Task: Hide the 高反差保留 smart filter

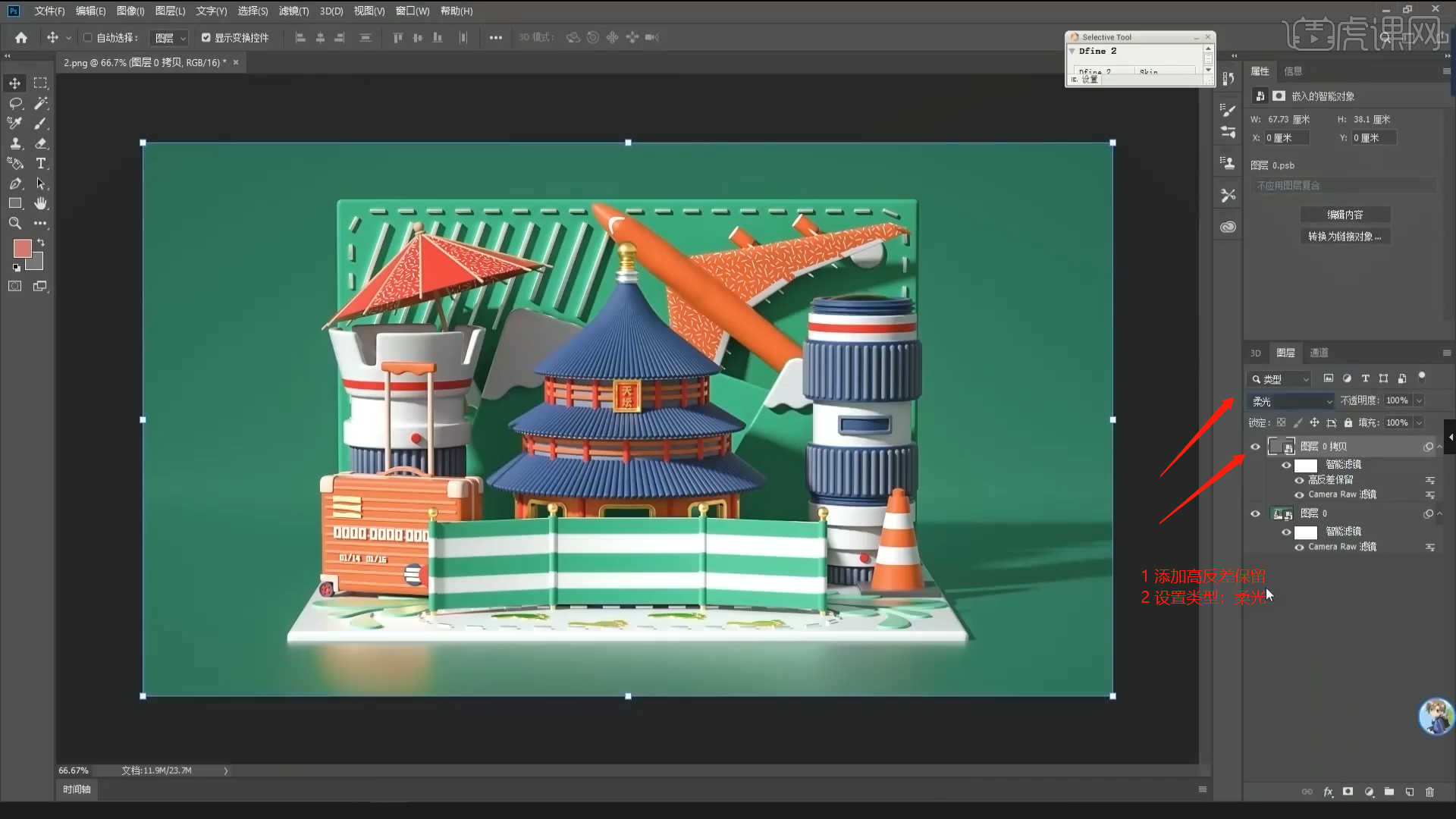Action: [x=1299, y=480]
